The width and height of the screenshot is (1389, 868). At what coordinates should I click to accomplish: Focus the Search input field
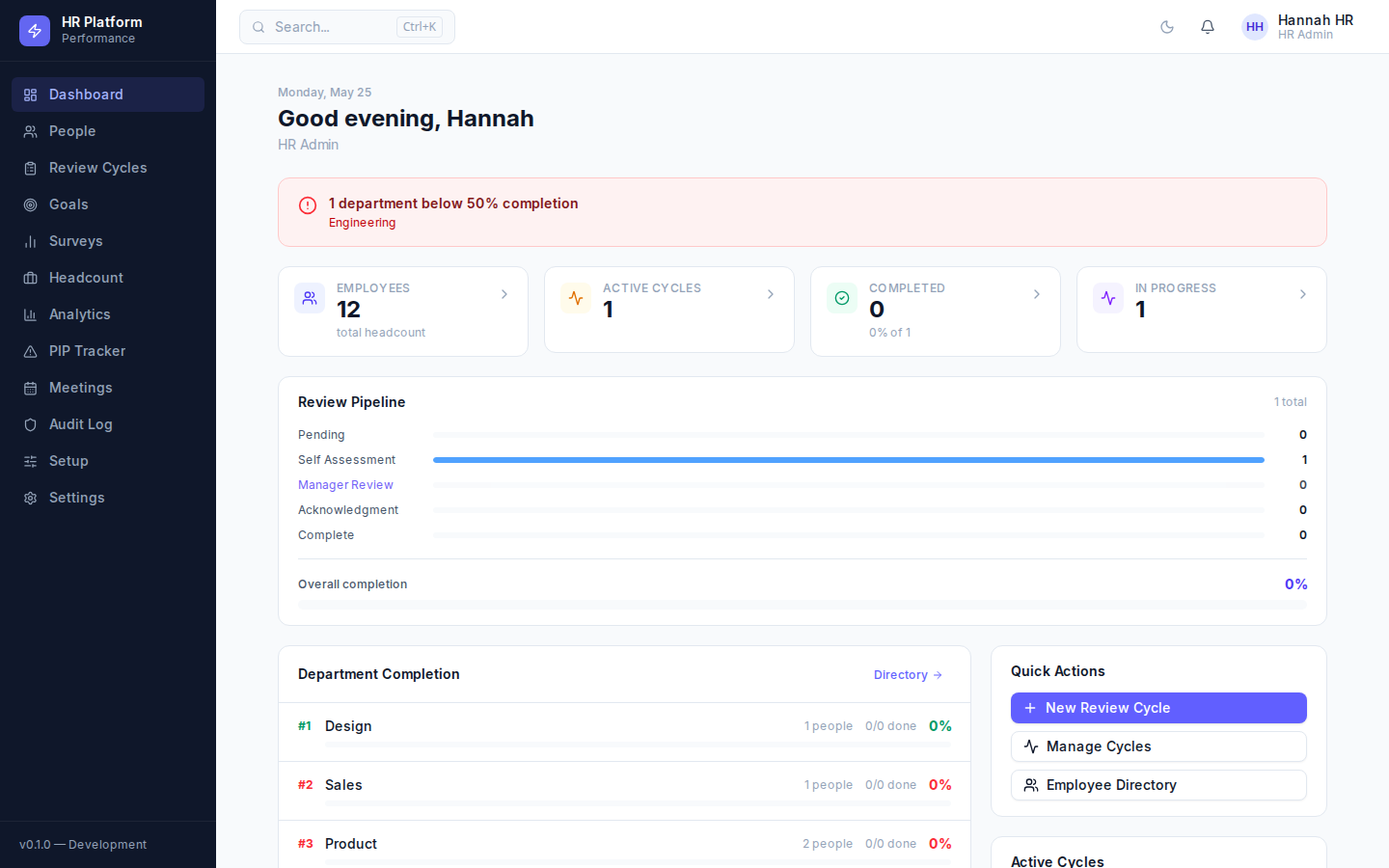pos(347,27)
